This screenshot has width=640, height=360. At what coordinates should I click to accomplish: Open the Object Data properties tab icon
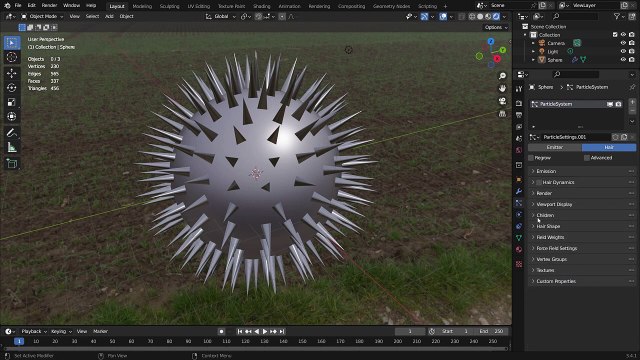coord(519,238)
